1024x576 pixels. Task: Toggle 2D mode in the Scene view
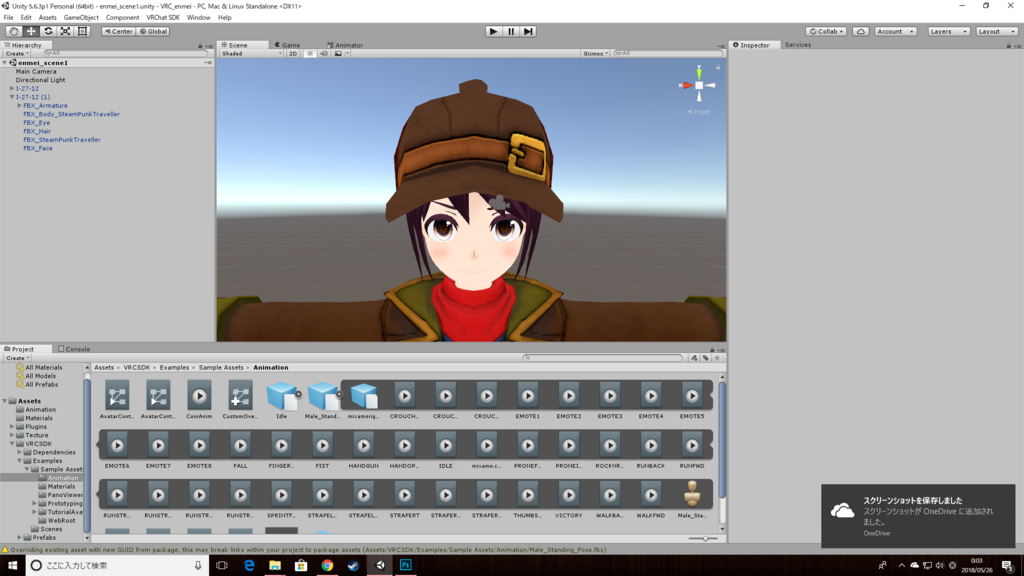(292, 53)
